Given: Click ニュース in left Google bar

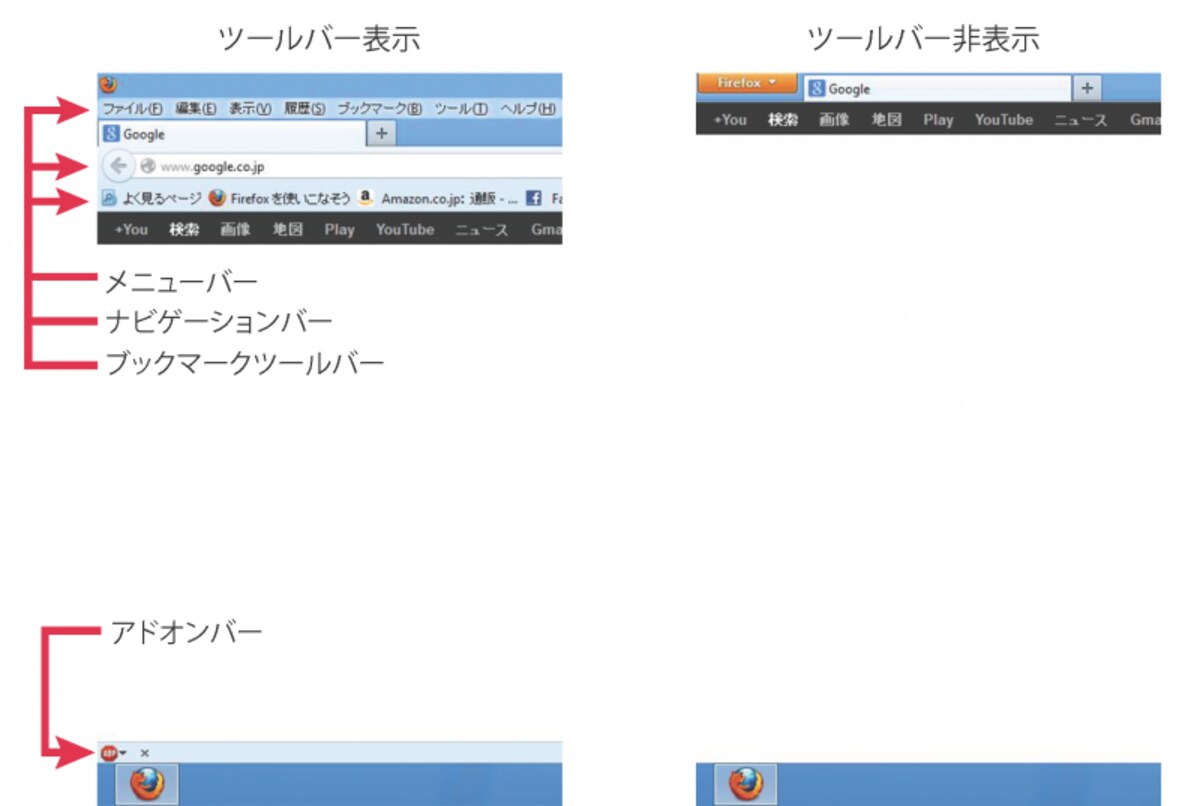Looking at the screenshot, I should click(482, 229).
